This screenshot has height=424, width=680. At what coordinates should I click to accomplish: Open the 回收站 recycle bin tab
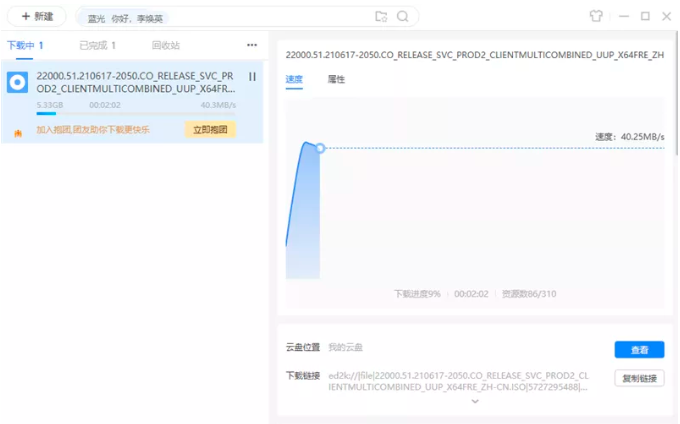pos(166,45)
